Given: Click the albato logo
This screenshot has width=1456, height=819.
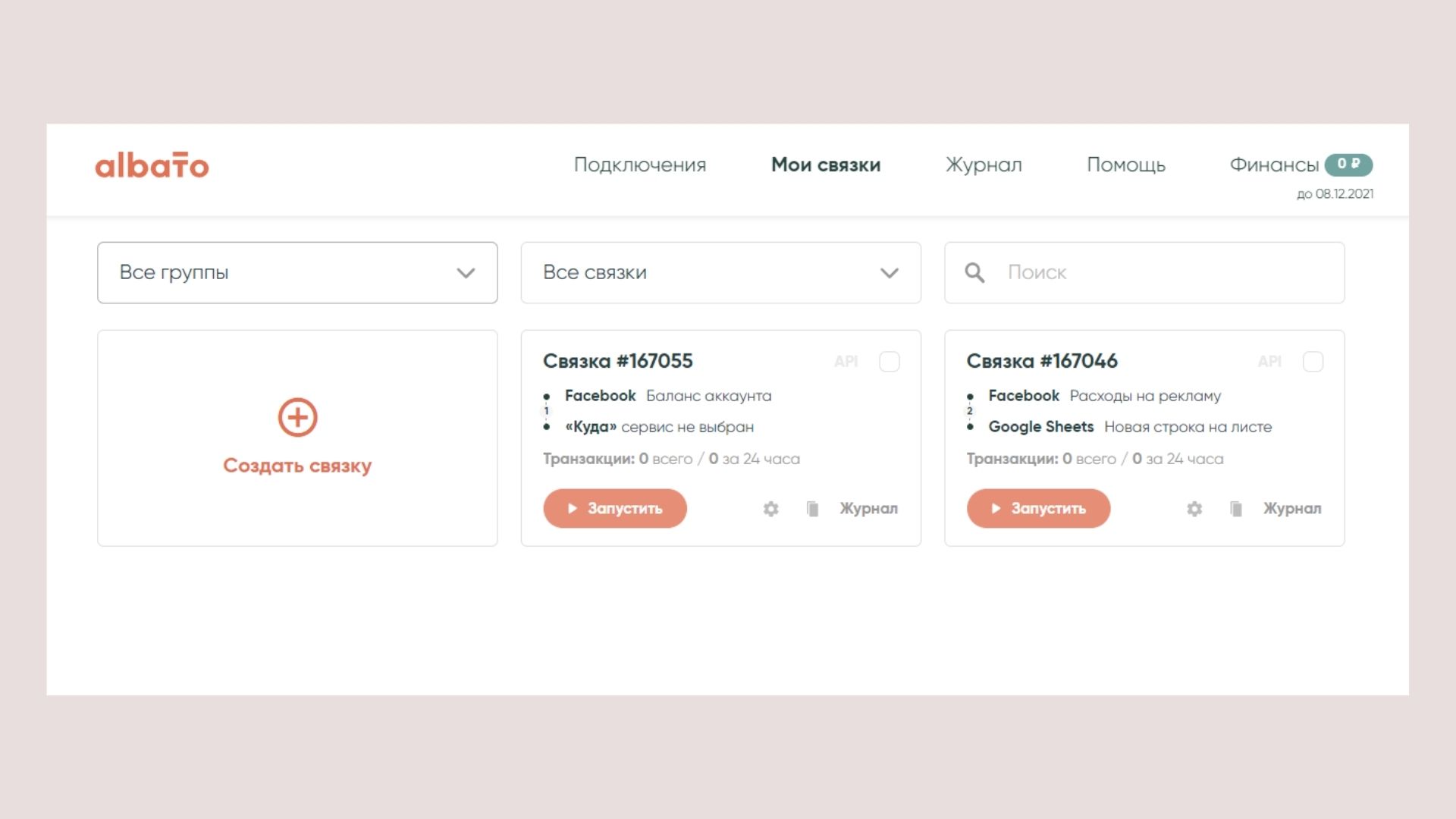Looking at the screenshot, I should pos(152,165).
